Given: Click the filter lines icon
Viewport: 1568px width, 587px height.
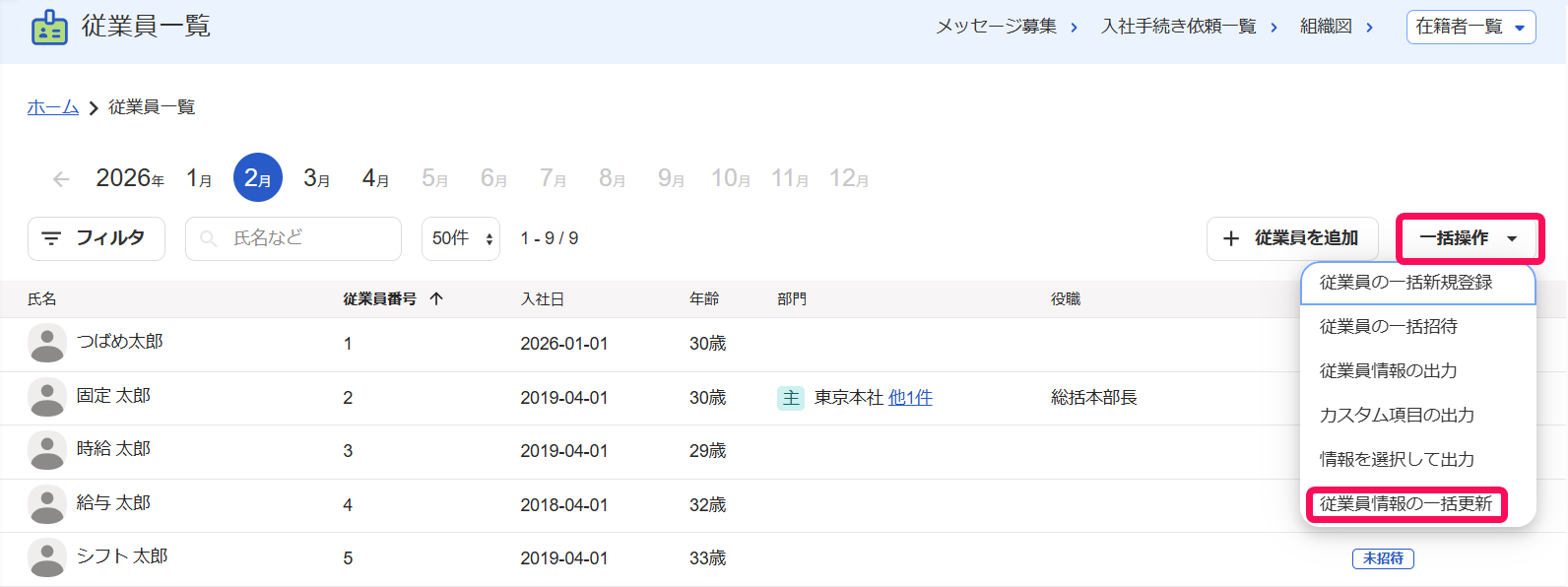Looking at the screenshot, I should pos(51,238).
